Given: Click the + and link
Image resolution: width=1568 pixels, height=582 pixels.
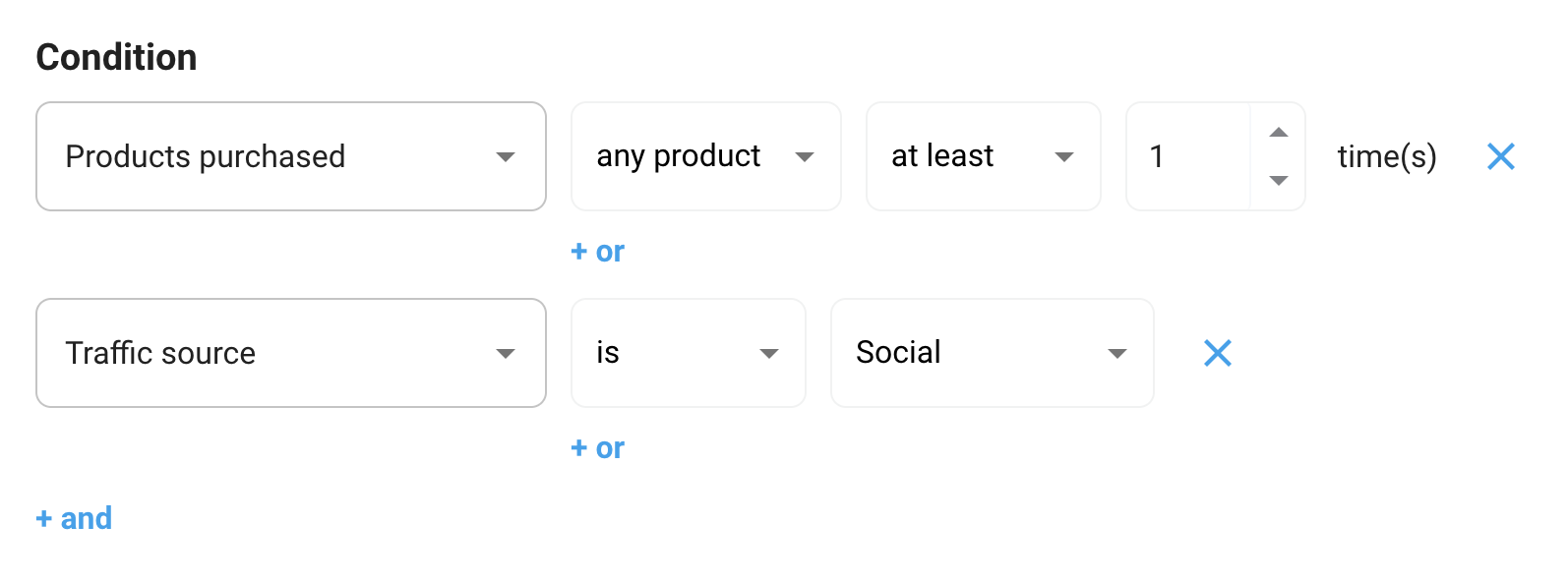Looking at the screenshot, I should point(74,518).
